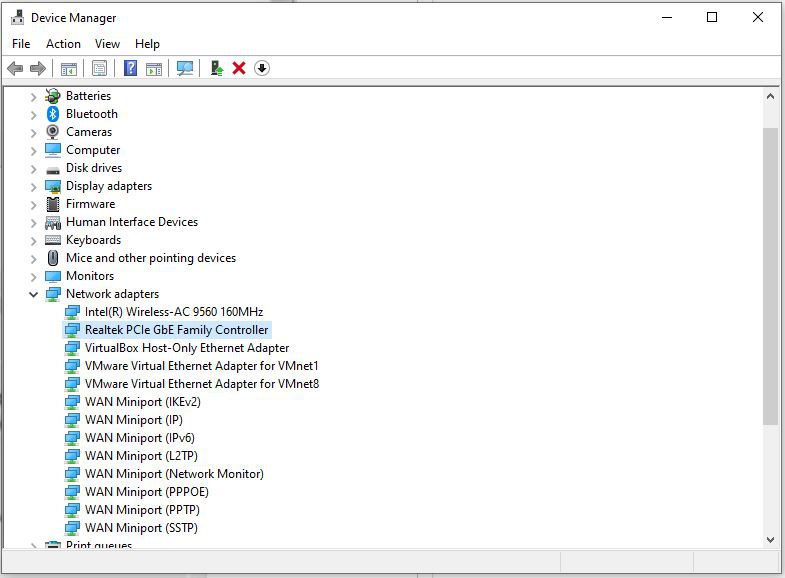The image size is (785, 578).
Task: Expand the Display adapters category
Action: tap(33, 186)
